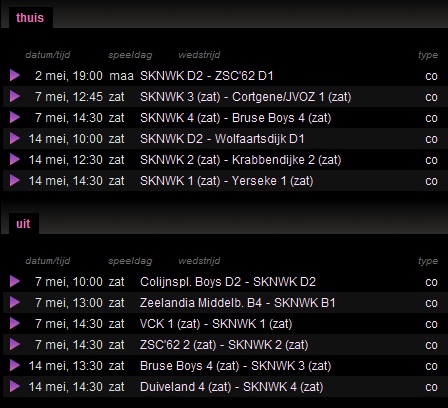Expand VCK 1 - SKNWK 1 match arrow
This screenshot has width=448, height=408.
(x=15, y=323)
